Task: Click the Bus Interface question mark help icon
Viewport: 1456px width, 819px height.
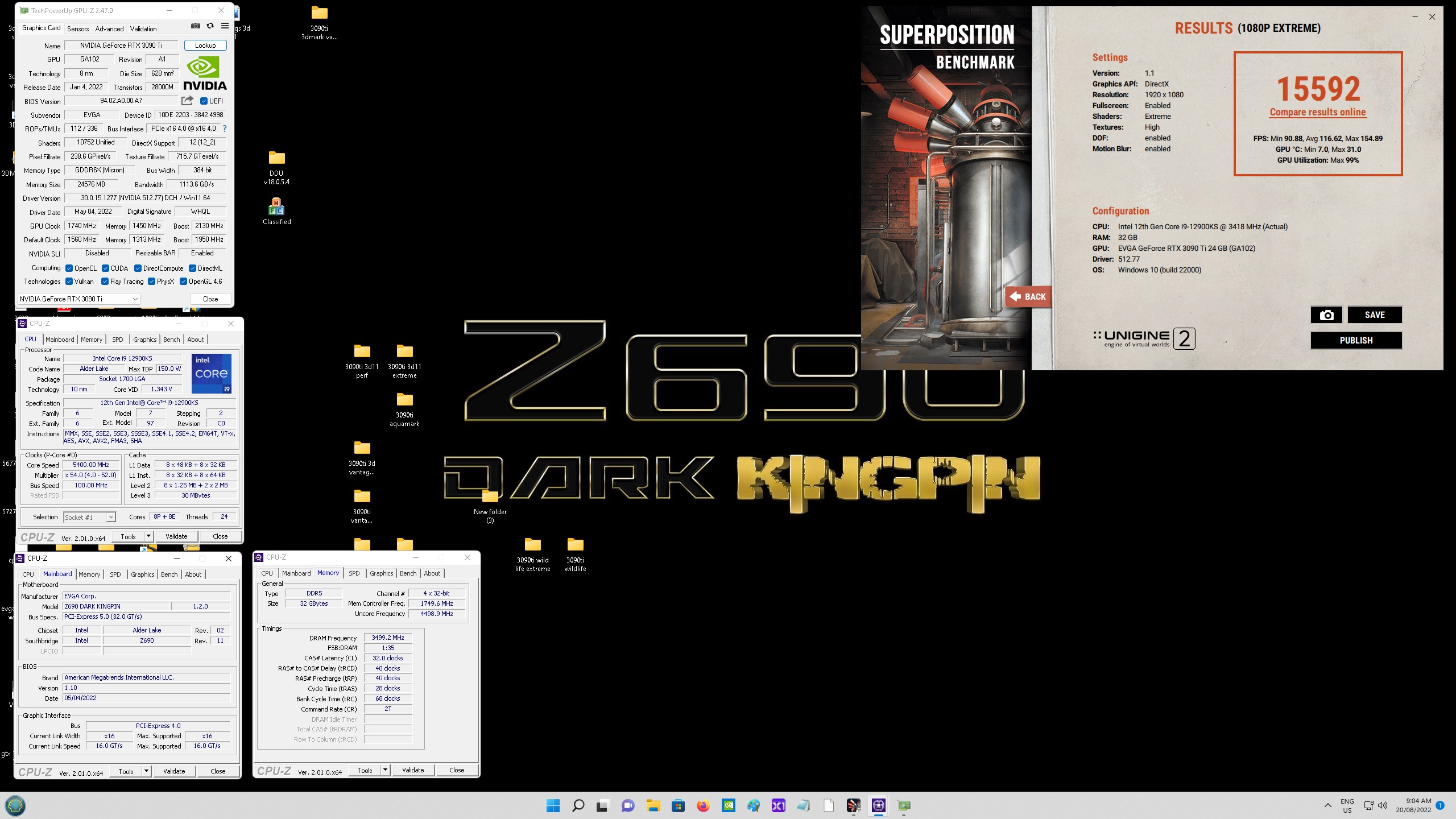Action: (225, 129)
